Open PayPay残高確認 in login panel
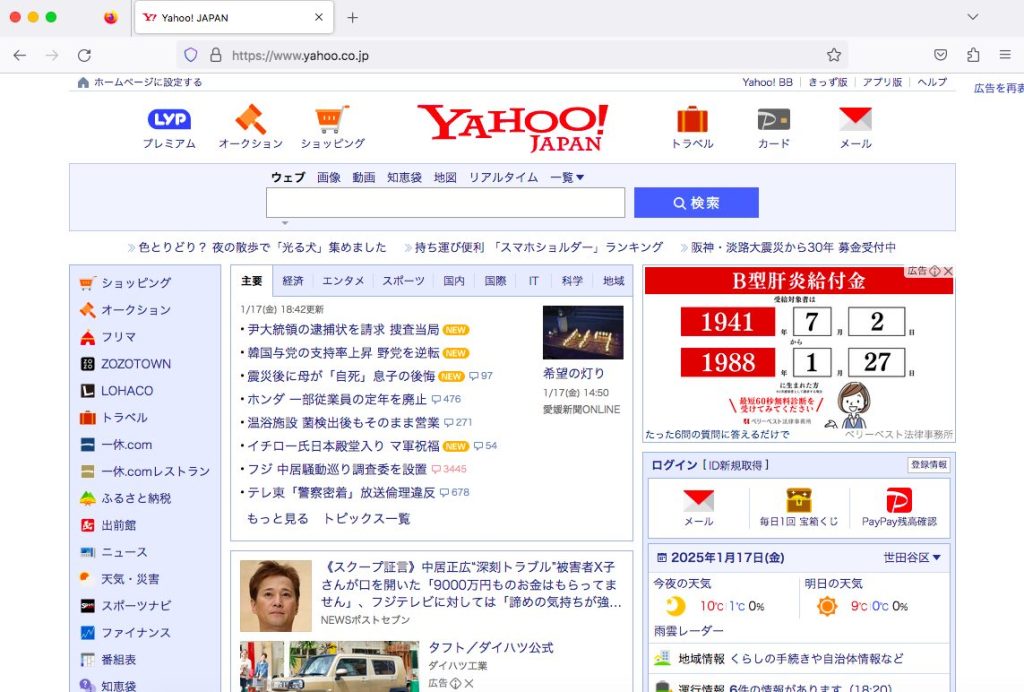Image resolution: width=1024 pixels, height=692 pixels. click(x=899, y=508)
